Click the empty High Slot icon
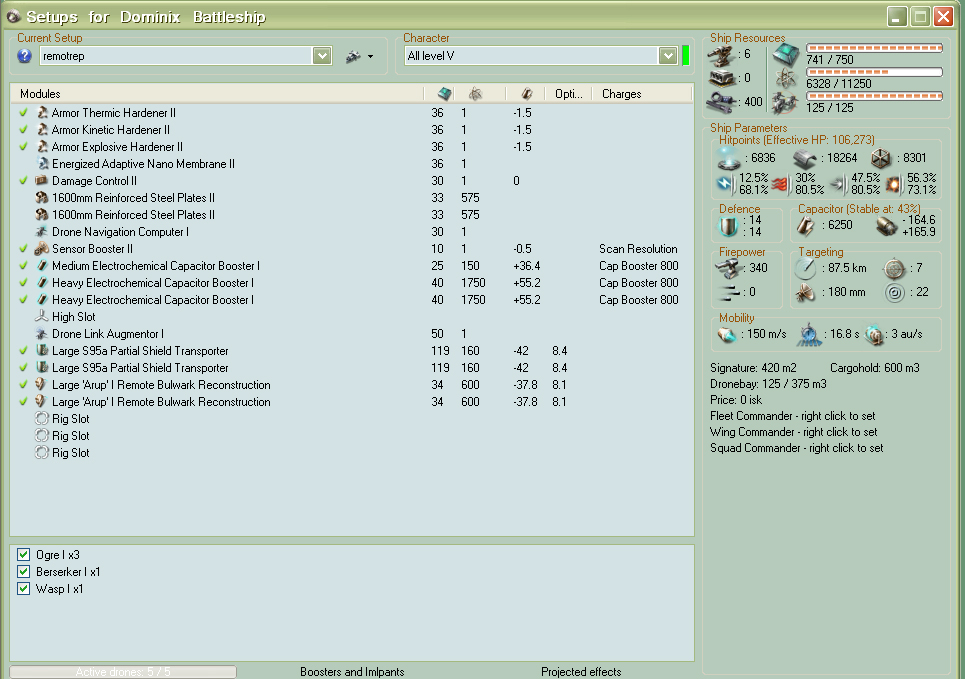 tap(42, 316)
